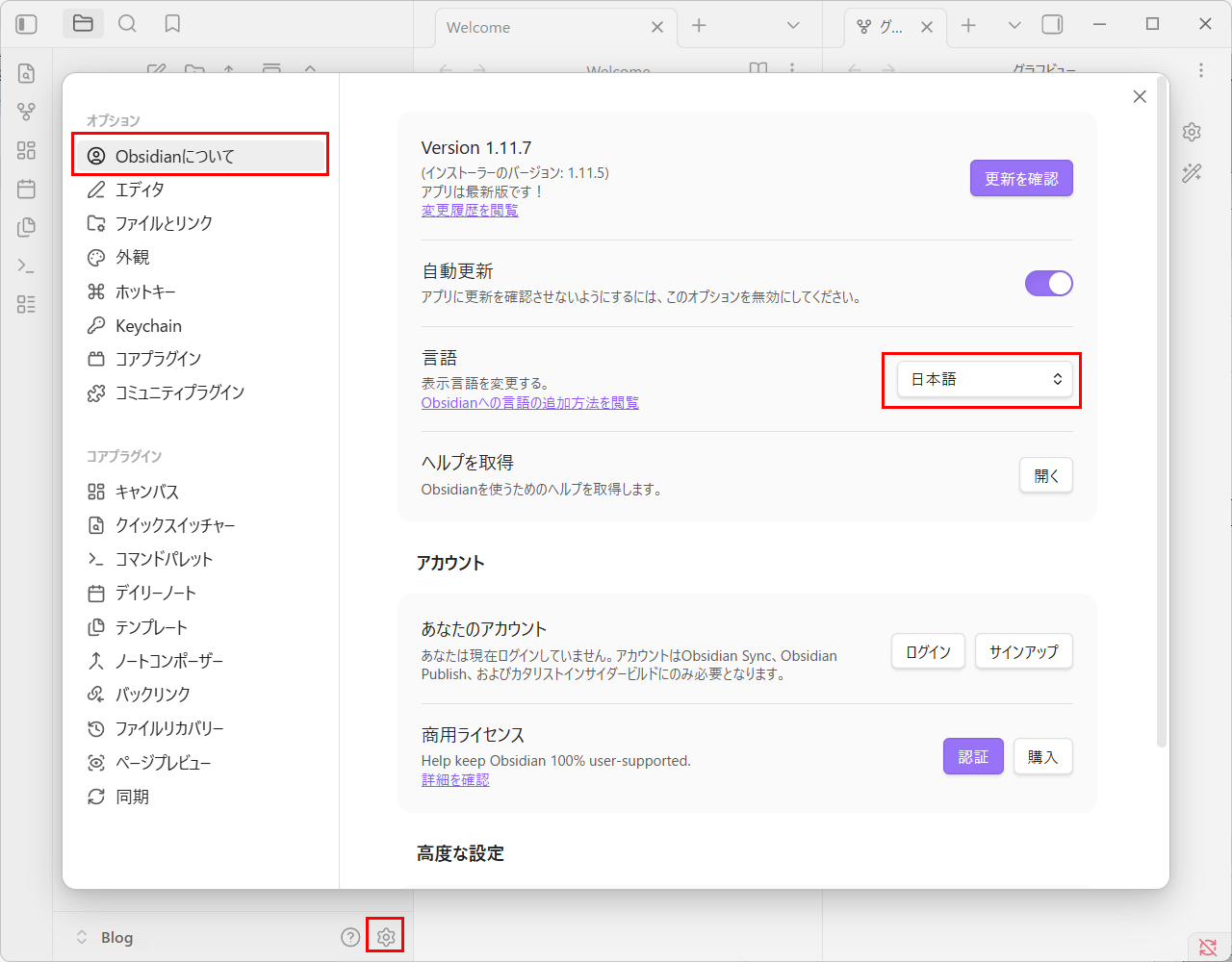1232x962 pixels.
Task: Switch to the Welcome tab
Action: (x=539, y=27)
